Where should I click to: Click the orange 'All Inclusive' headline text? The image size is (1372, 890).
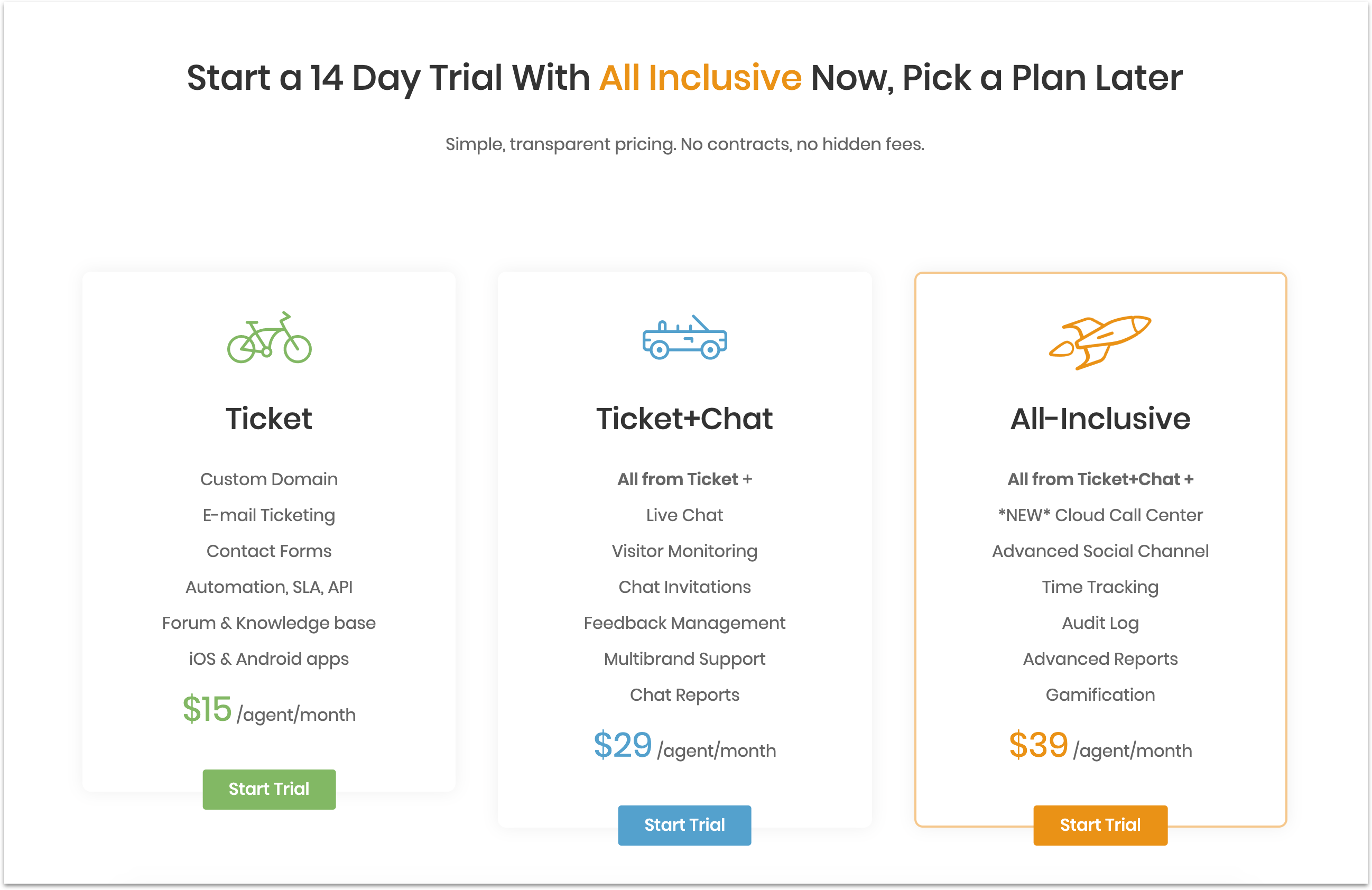coord(700,78)
